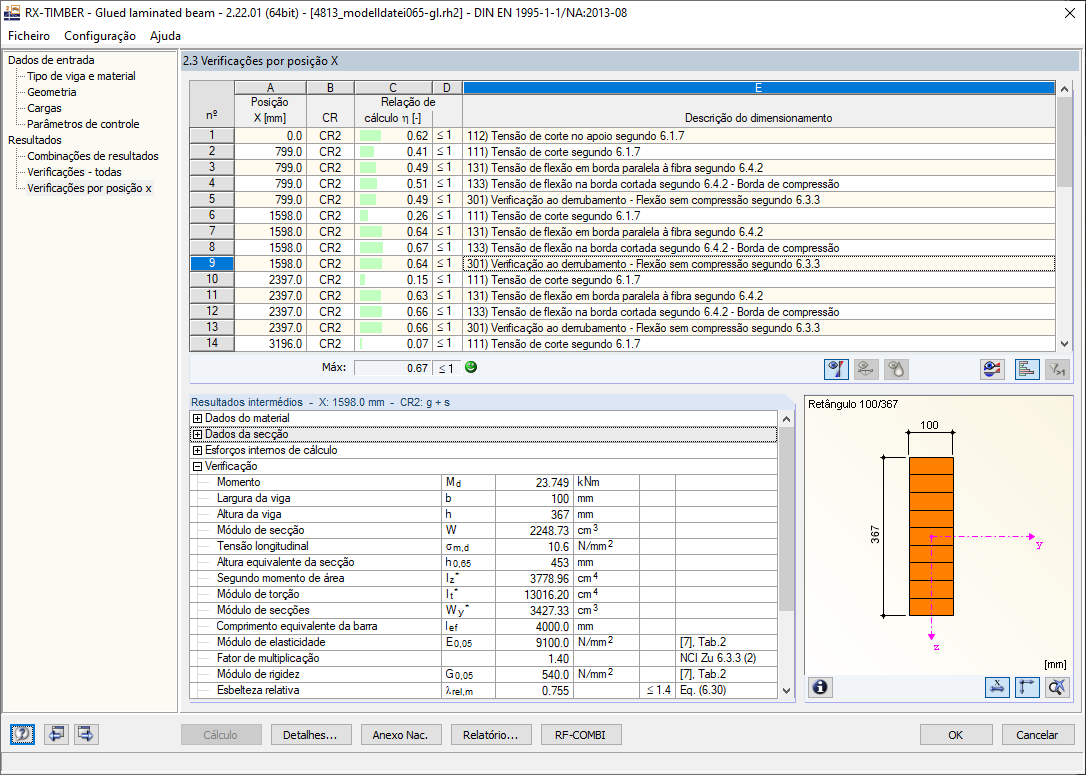Screen dimensions: 1086x775
Task: Select Verificações por posição x tree item
Action: click(x=89, y=188)
